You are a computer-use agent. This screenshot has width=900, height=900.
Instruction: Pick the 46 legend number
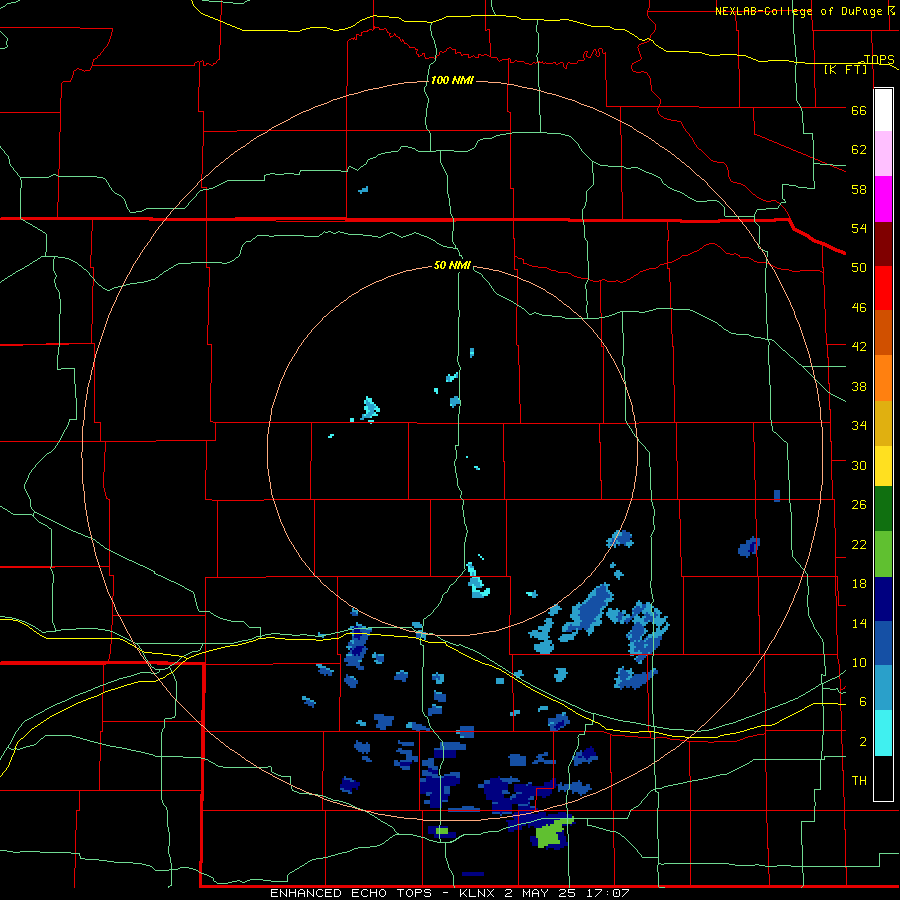tap(859, 307)
